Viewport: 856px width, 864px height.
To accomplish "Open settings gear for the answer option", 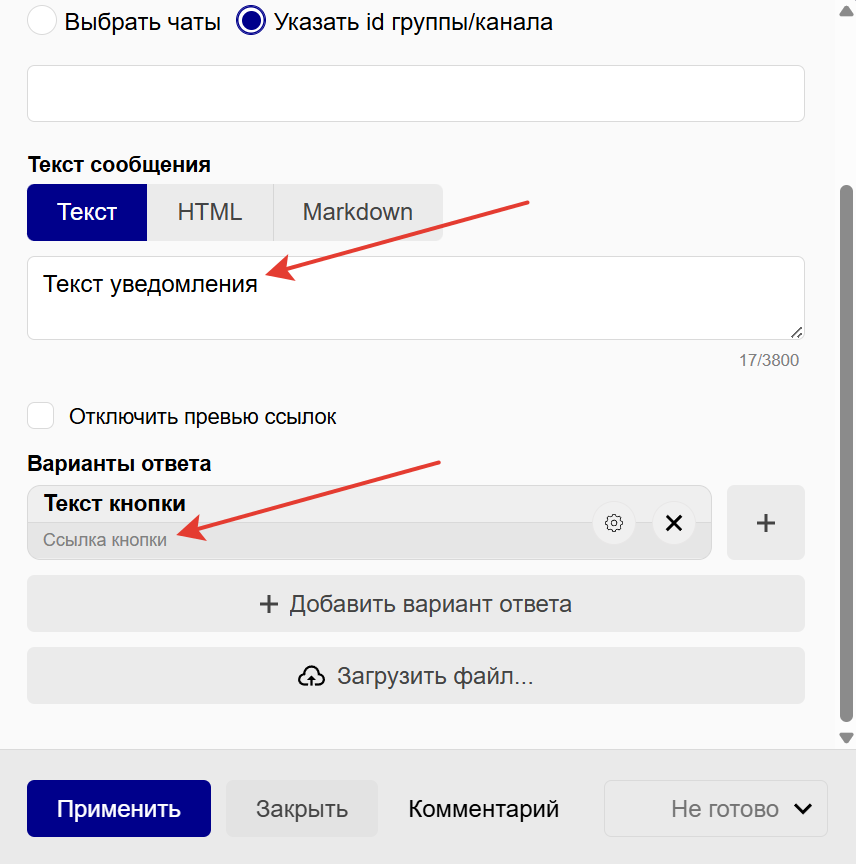I will coord(614,522).
